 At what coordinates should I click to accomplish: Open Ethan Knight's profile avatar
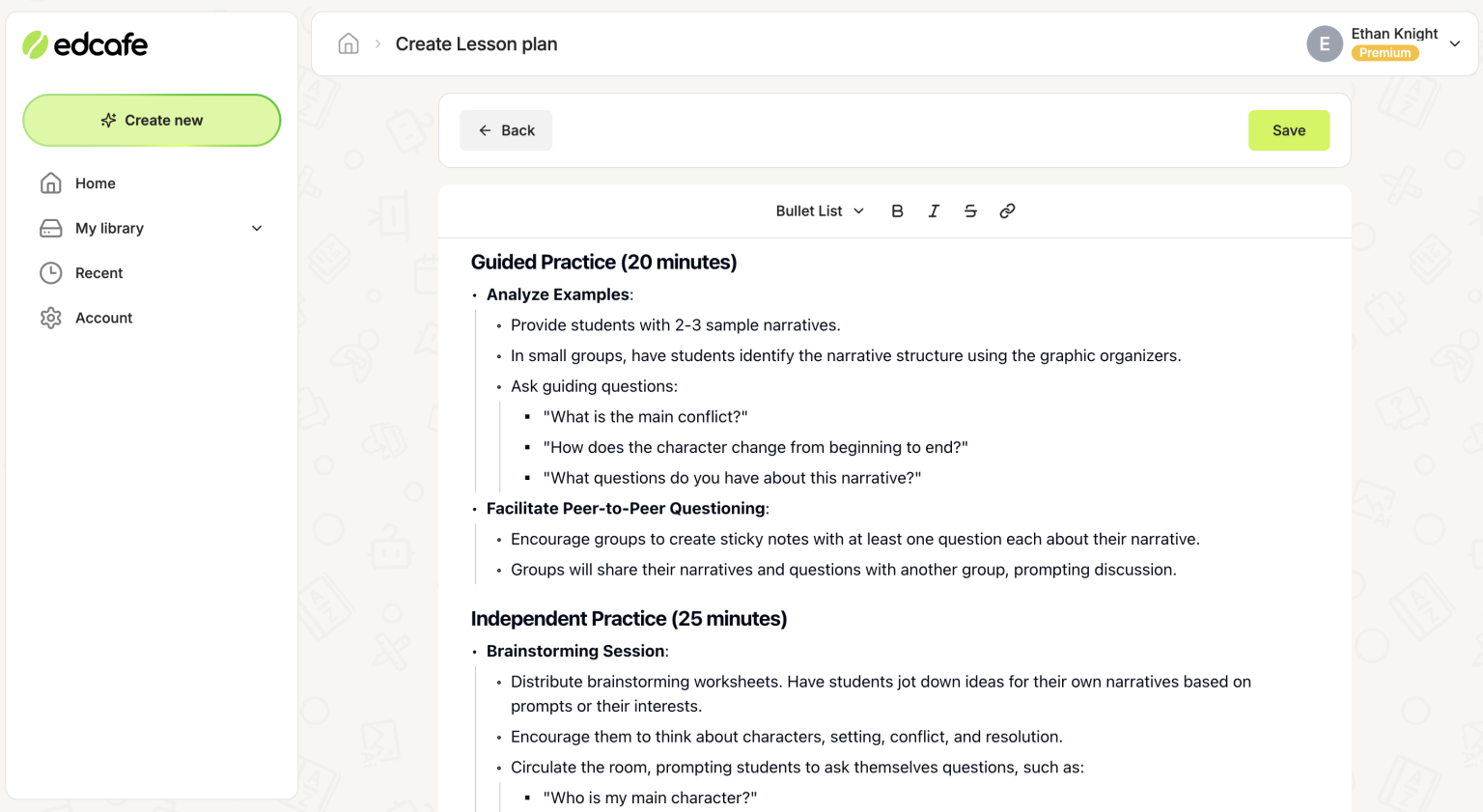1324,43
